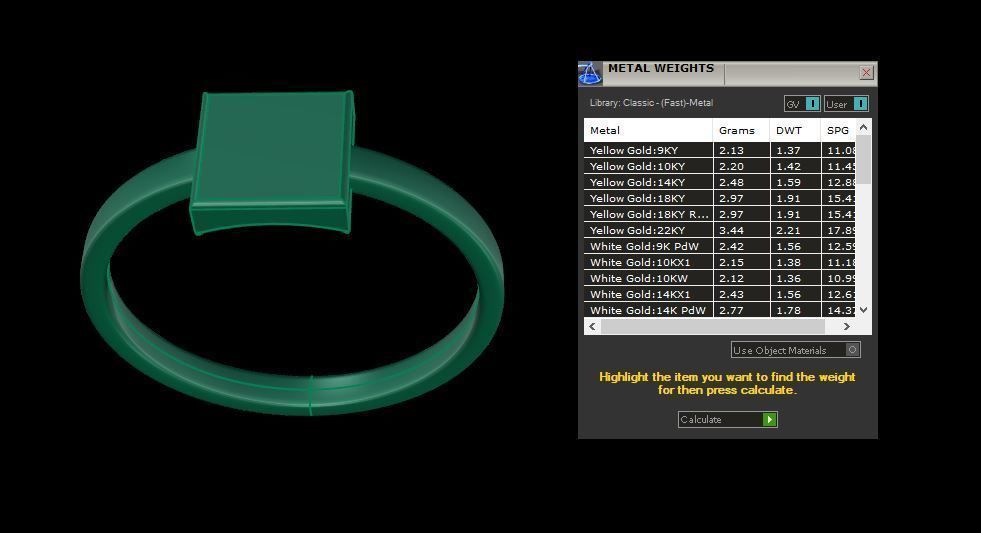Select the Yellow Gold:14KY row
This screenshot has width=981, height=533.
pyautogui.click(x=719, y=183)
